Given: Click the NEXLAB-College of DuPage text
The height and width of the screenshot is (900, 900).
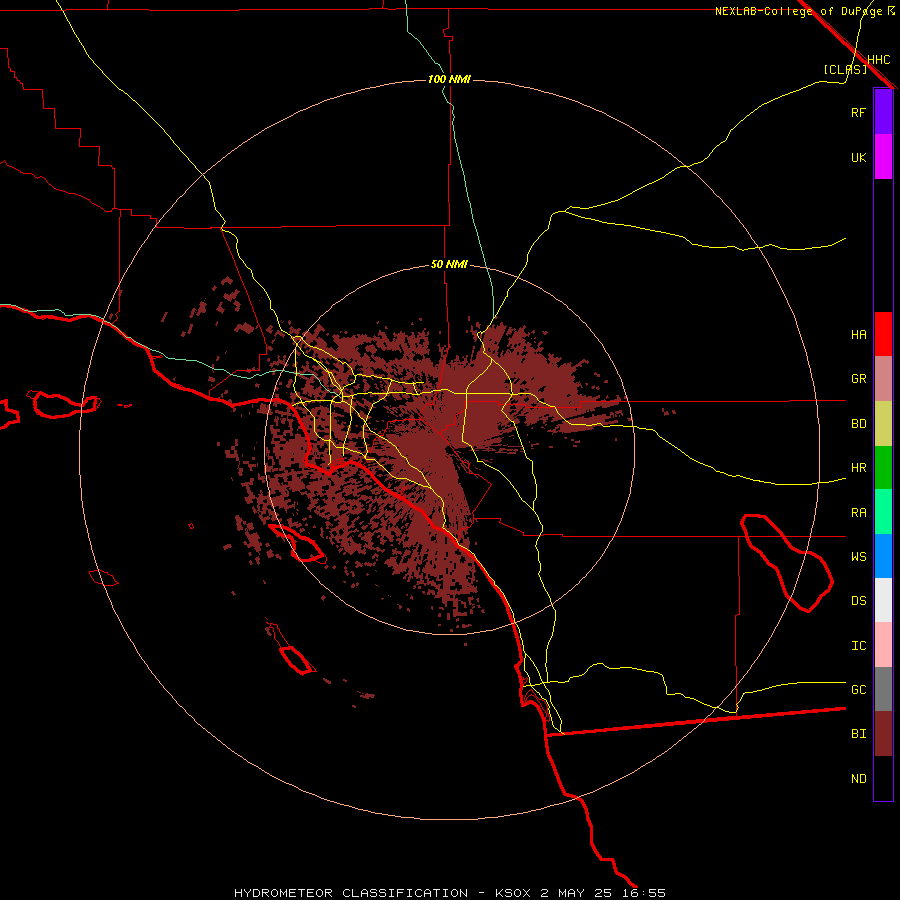Looking at the screenshot, I should tap(798, 11).
